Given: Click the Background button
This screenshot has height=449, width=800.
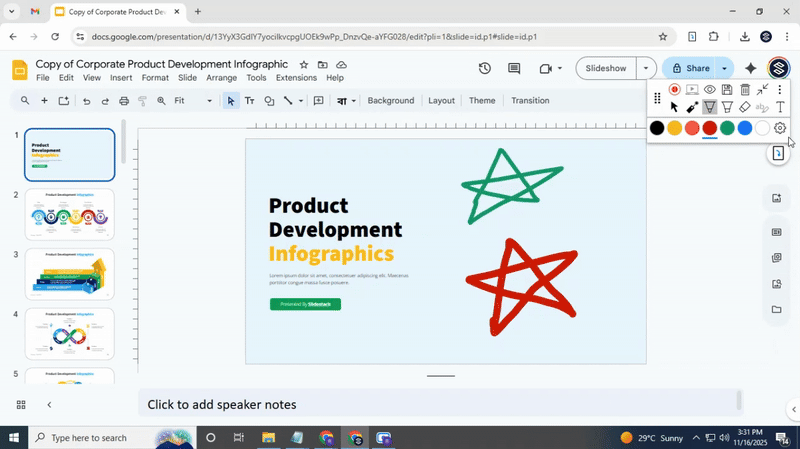Looking at the screenshot, I should pos(390,101).
